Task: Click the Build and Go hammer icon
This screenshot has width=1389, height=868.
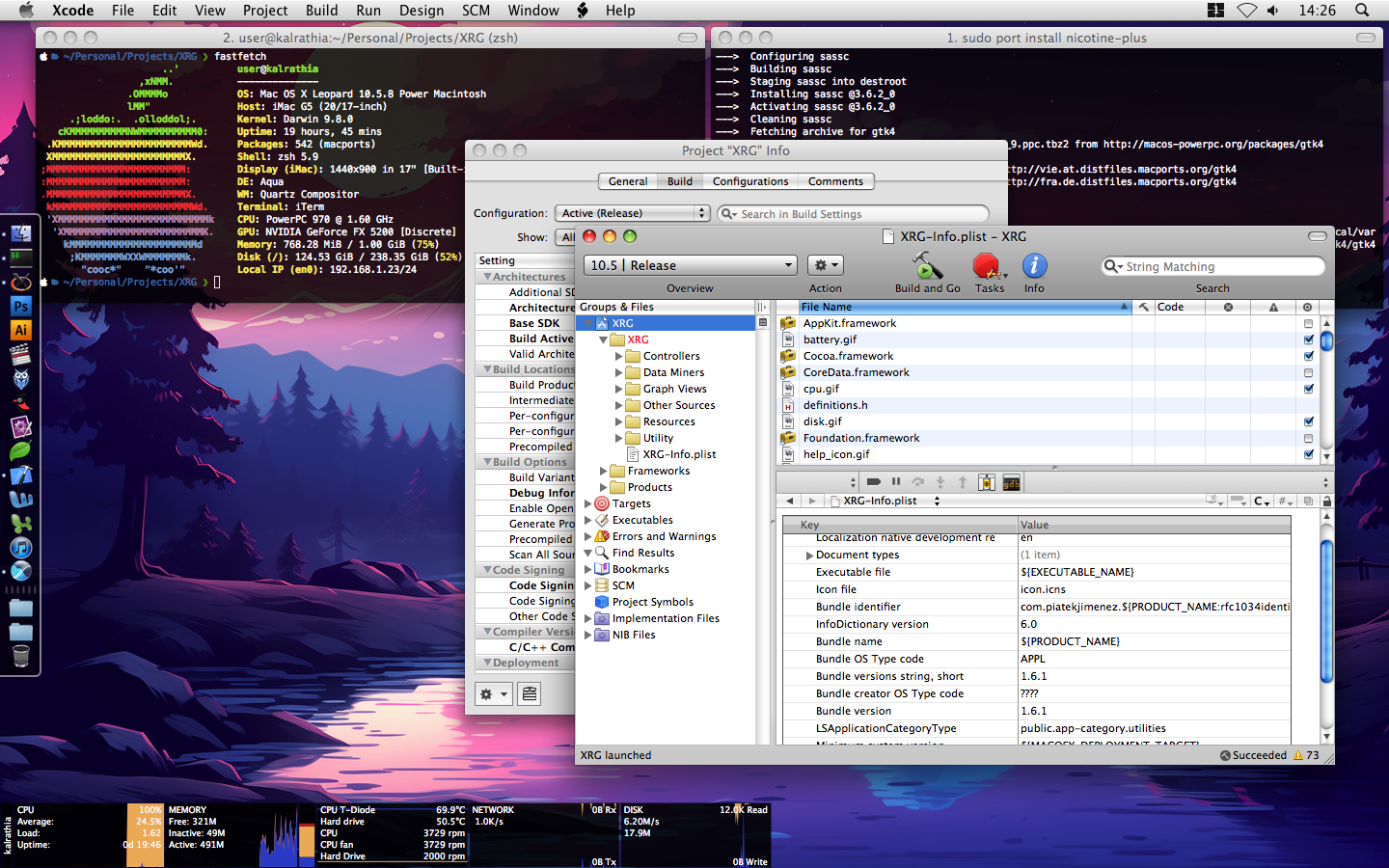Action: [x=927, y=266]
